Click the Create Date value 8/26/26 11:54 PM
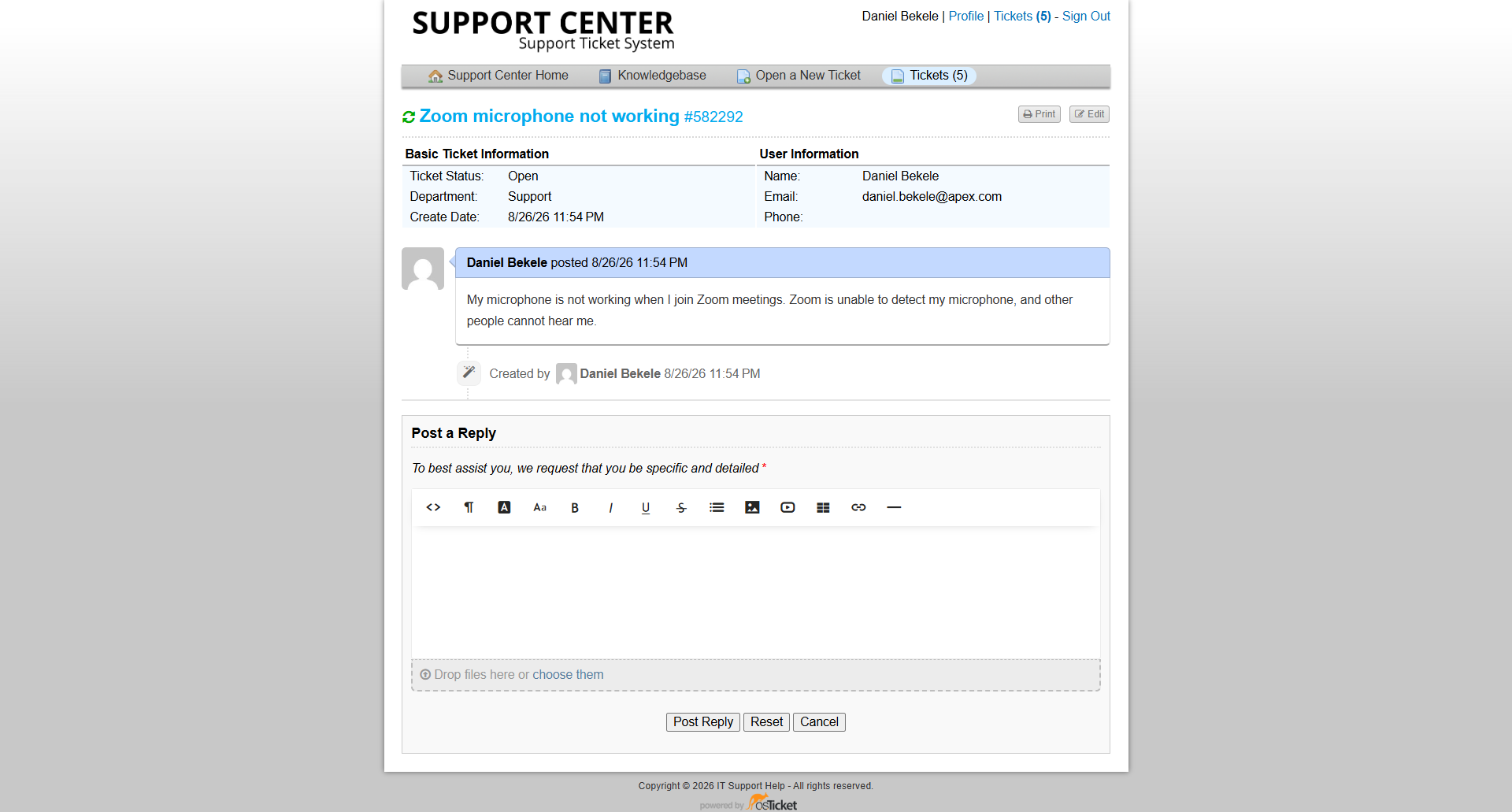The width and height of the screenshot is (1512, 812). (556, 217)
